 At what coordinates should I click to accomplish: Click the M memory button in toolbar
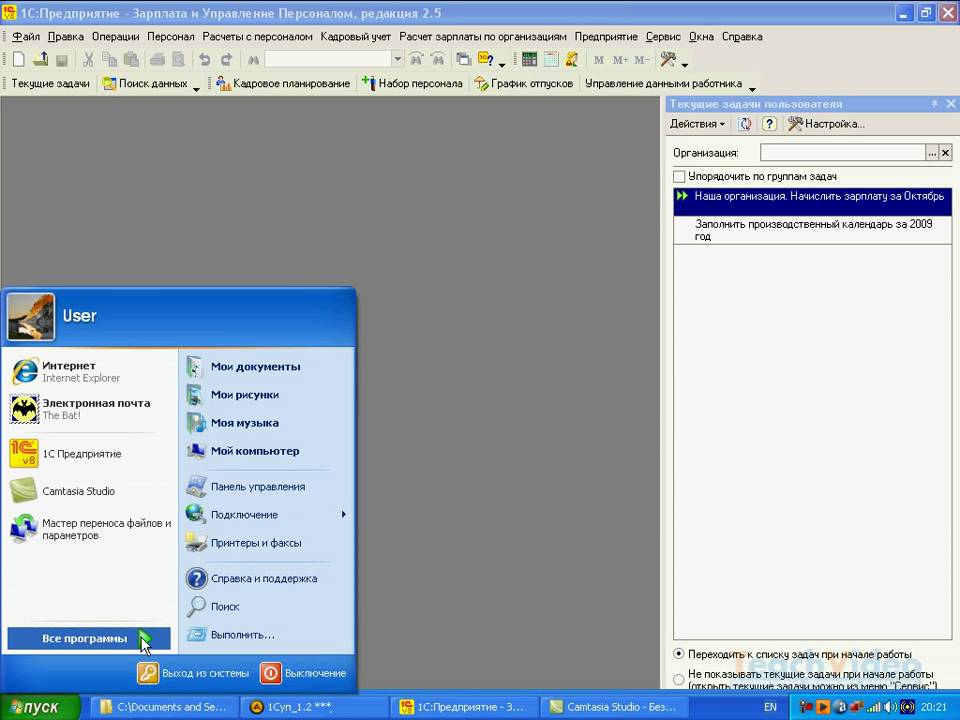coord(599,60)
